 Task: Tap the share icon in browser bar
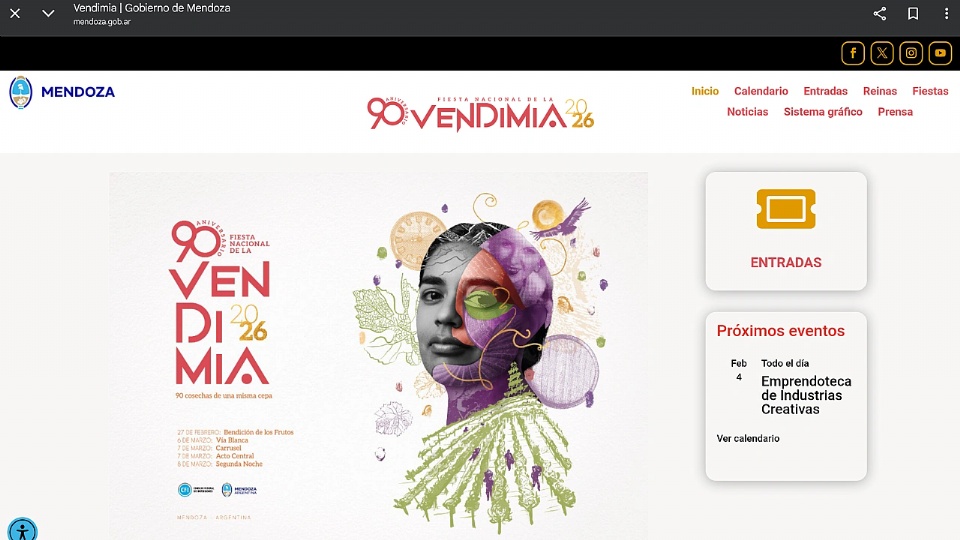pyautogui.click(x=880, y=13)
